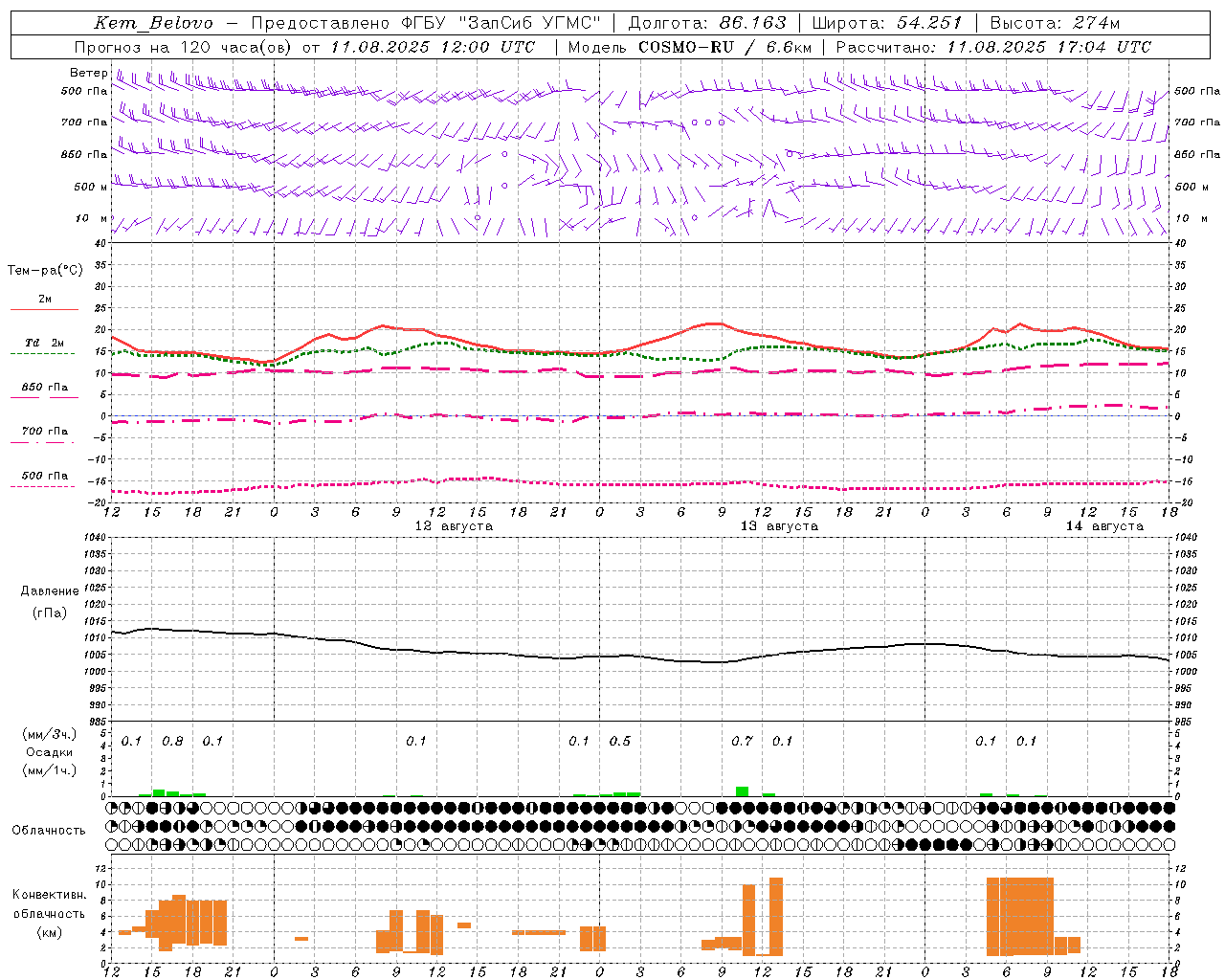Click the Рассчитано: 11.08.2025 17:04 UTC timestamp
This screenshot has height=980, width=1225.
[x=994, y=47]
